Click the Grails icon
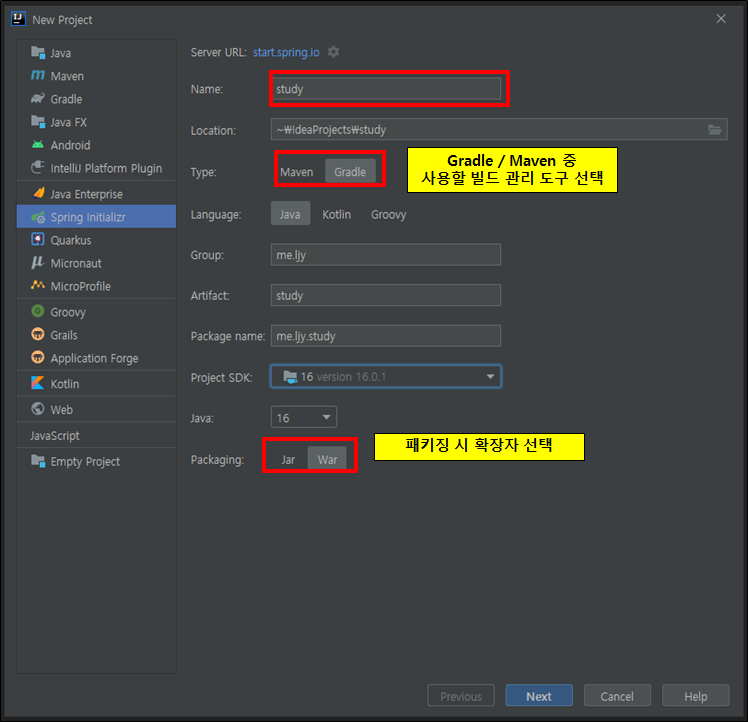Viewport: 748px width, 722px height. (x=38, y=334)
